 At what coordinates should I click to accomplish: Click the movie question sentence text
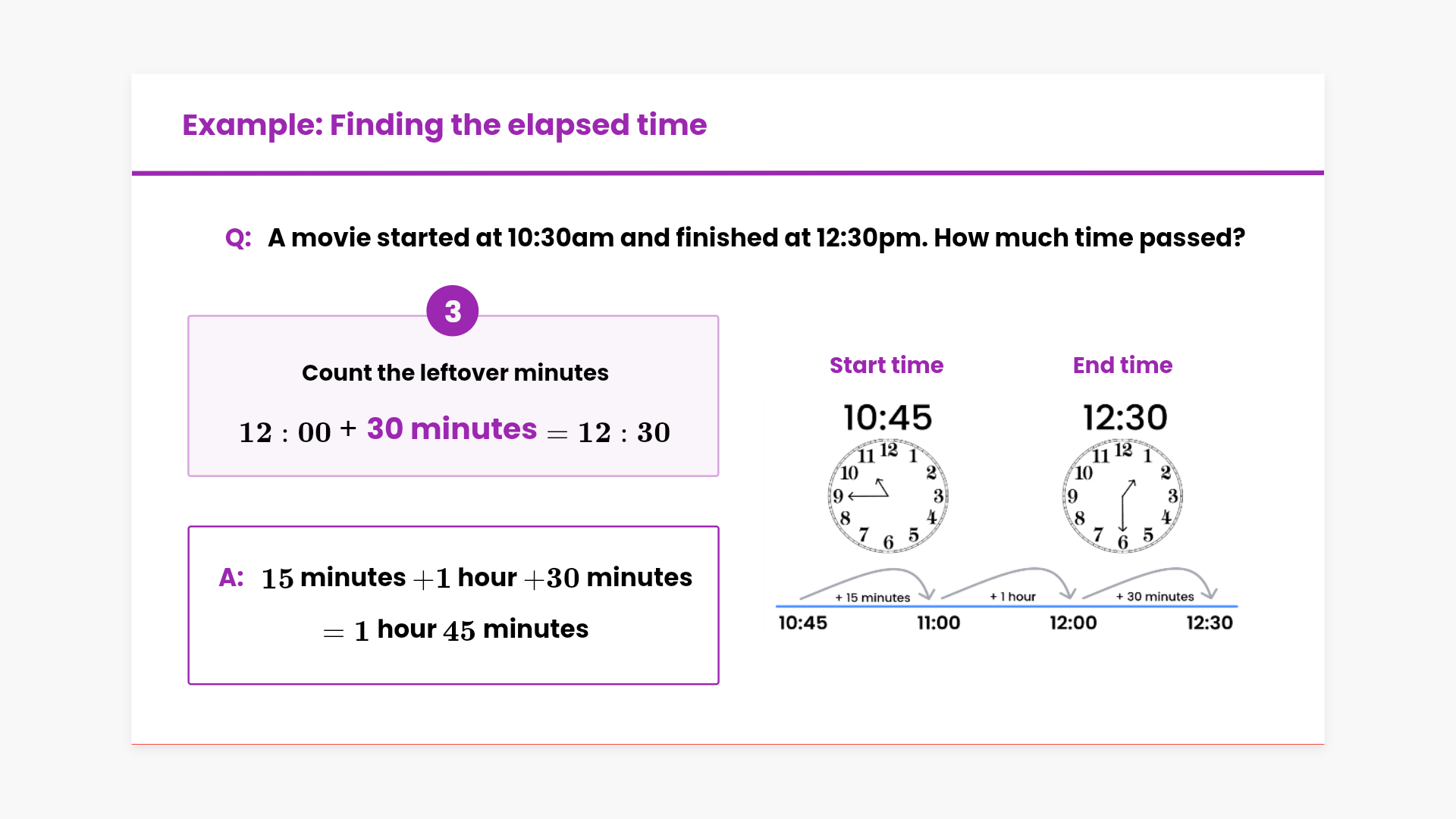point(756,238)
